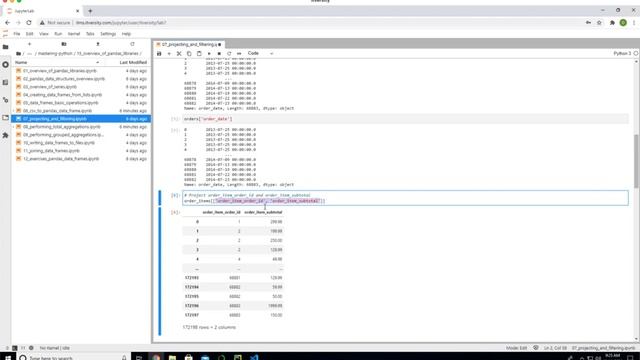Select 03_overview_of_series.ipynb file
This screenshot has height=360, width=640.
pos(81,87)
